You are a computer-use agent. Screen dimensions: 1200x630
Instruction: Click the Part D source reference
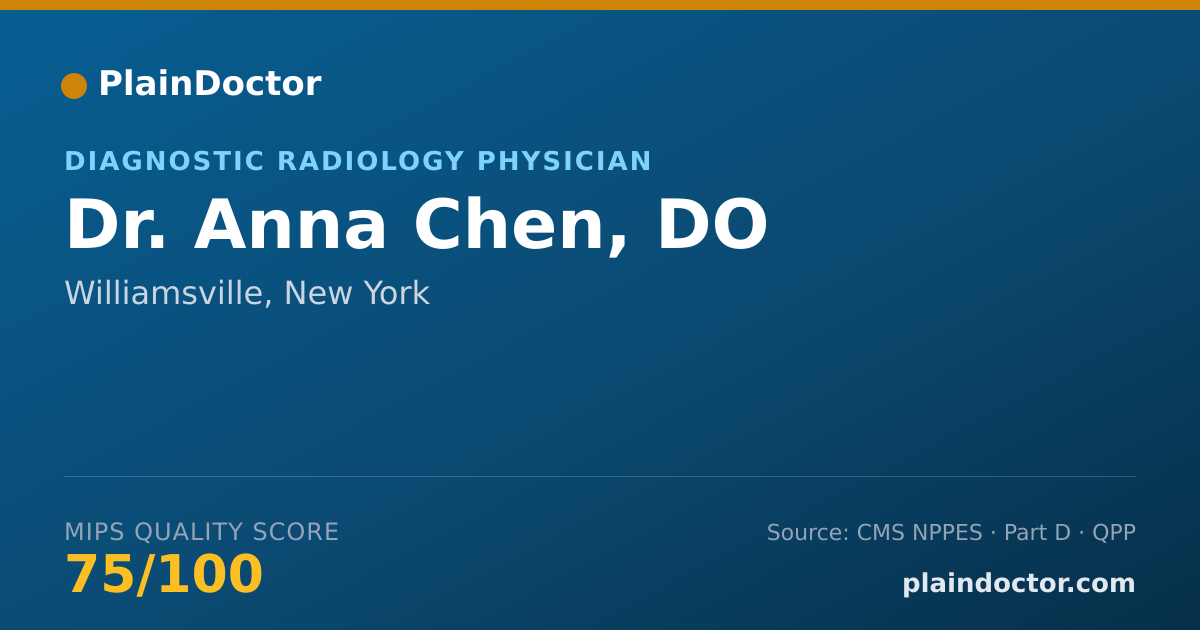pos(1037,533)
